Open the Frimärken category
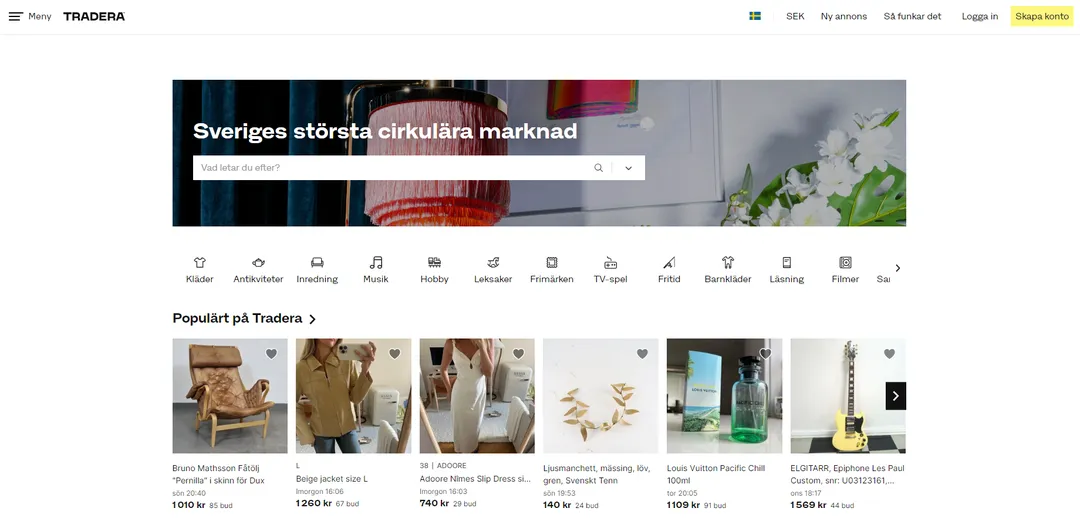This screenshot has height=518, width=1080. pyautogui.click(x=552, y=270)
